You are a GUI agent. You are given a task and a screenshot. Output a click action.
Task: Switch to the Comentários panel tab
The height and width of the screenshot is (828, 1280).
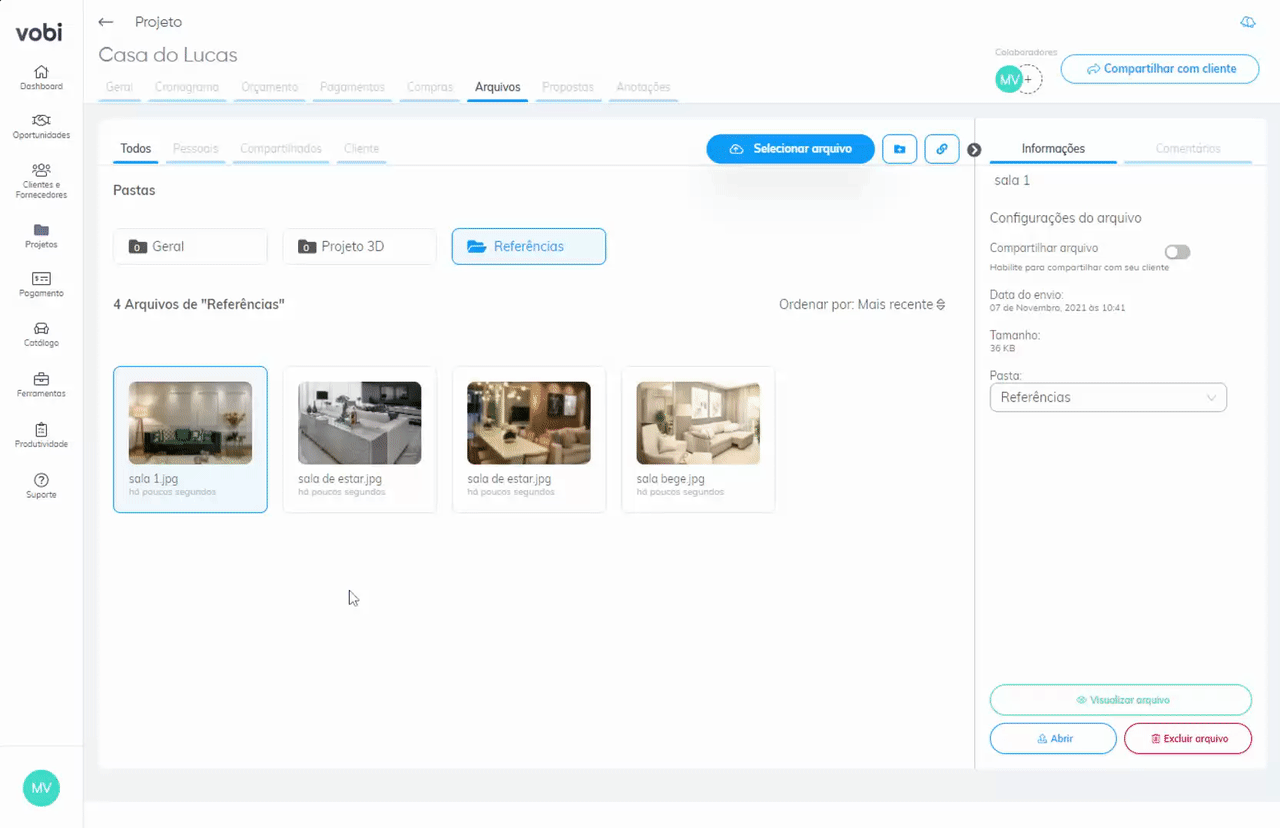coord(1188,149)
